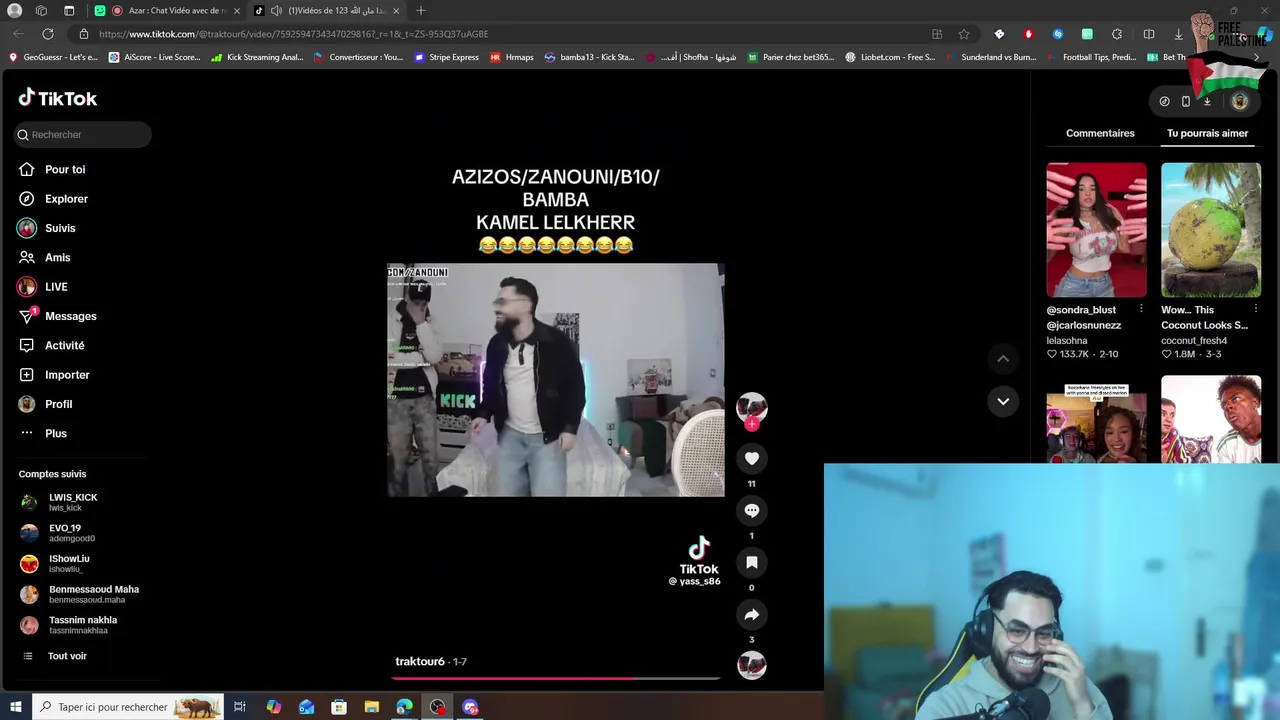Open Messages inbox
Image resolution: width=1280 pixels, height=720 pixels.
click(x=57, y=316)
